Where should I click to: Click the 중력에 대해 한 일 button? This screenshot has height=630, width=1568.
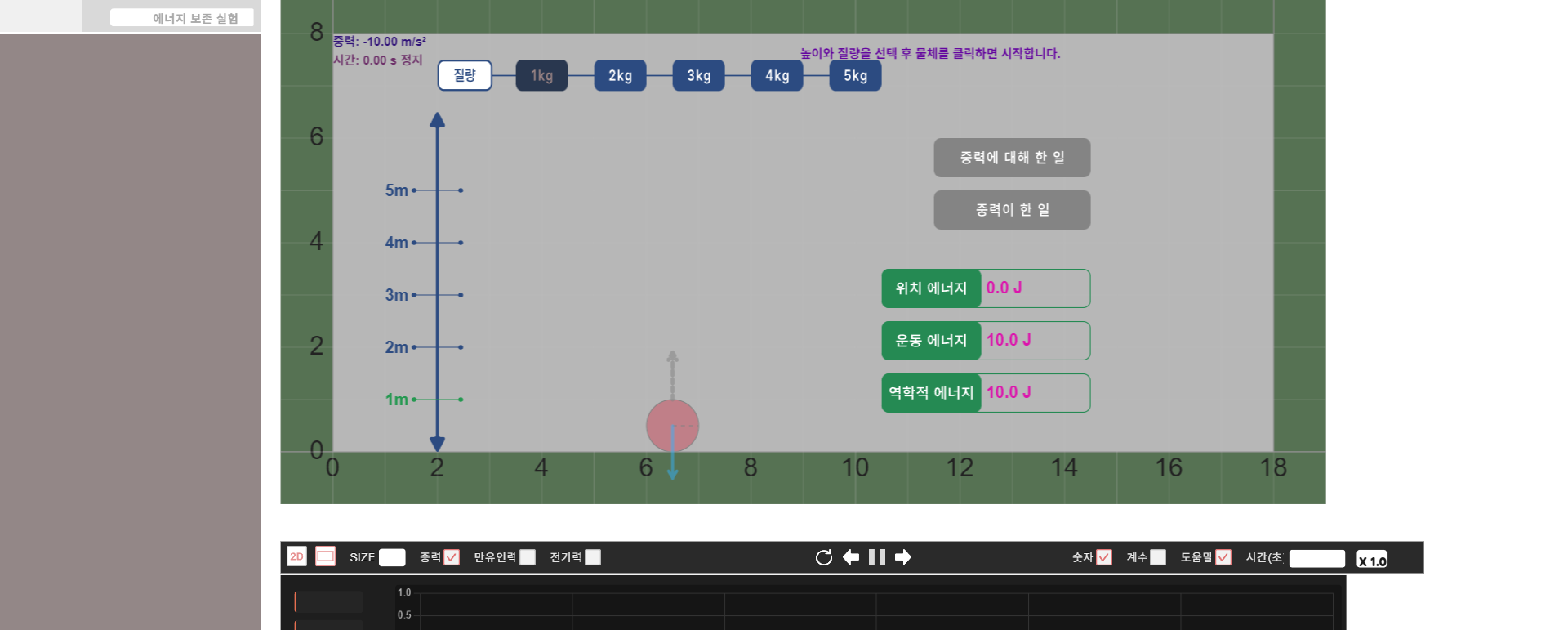(x=1012, y=158)
